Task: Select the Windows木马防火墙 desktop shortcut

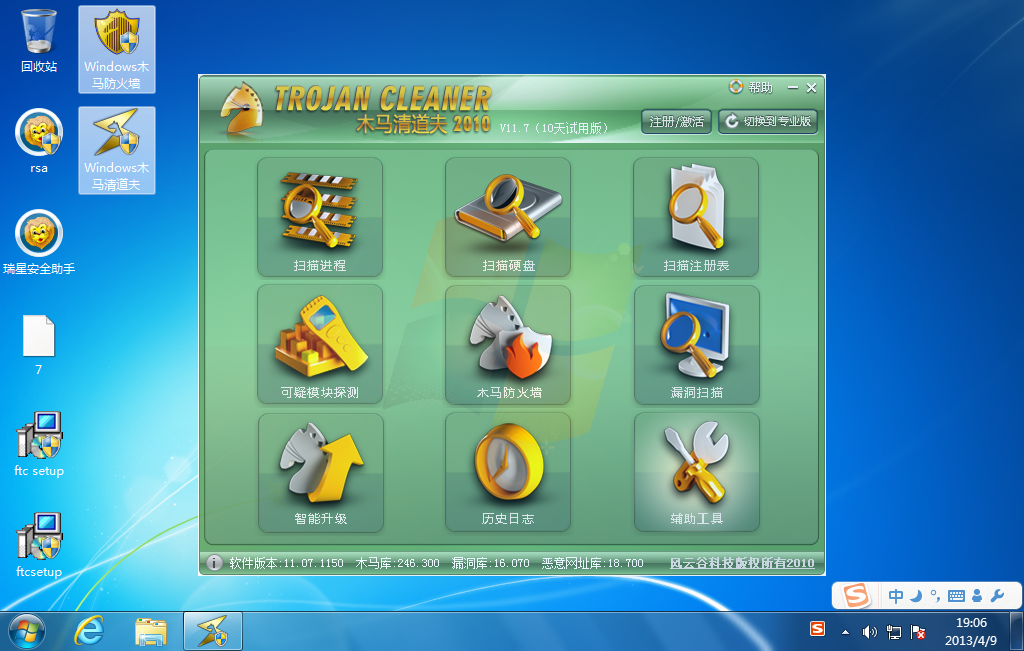Action: 117,49
